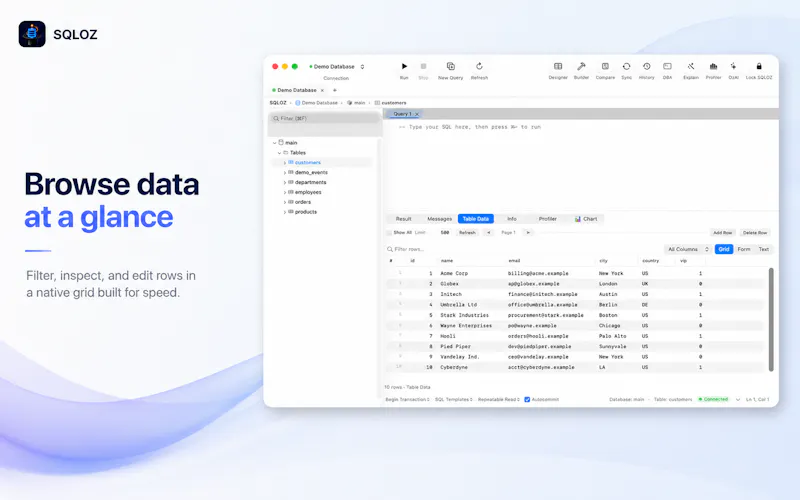This screenshot has height=500, width=800.
Task: Close the Demo Database connection tab
Action: 322,90
